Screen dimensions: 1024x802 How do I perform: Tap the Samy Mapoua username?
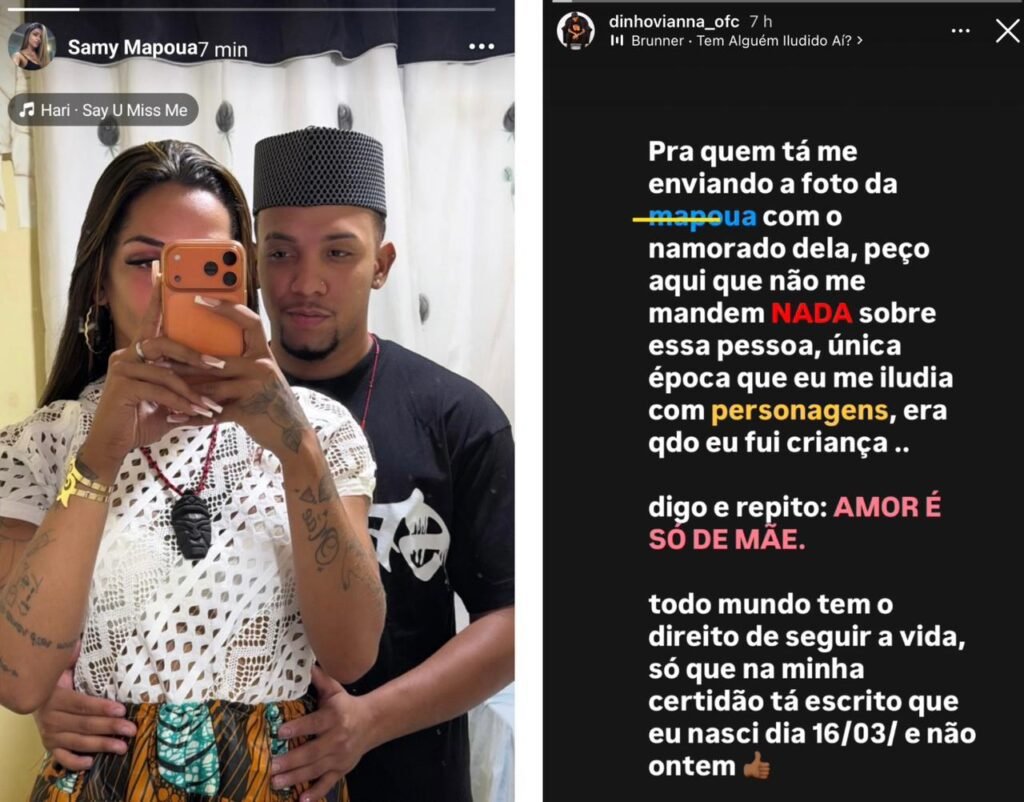click(133, 48)
